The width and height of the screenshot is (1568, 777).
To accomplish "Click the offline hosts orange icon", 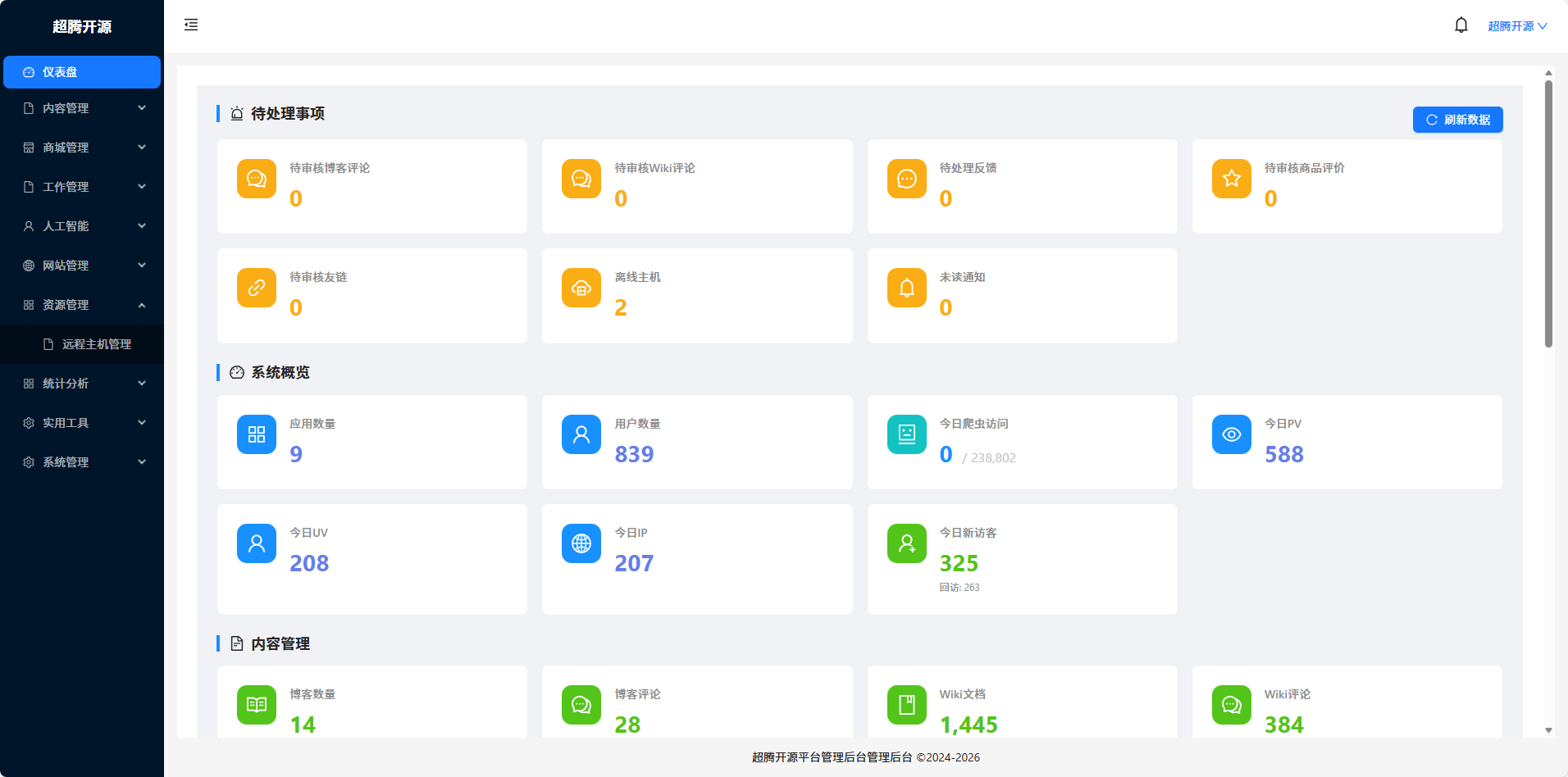I will (x=581, y=288).
